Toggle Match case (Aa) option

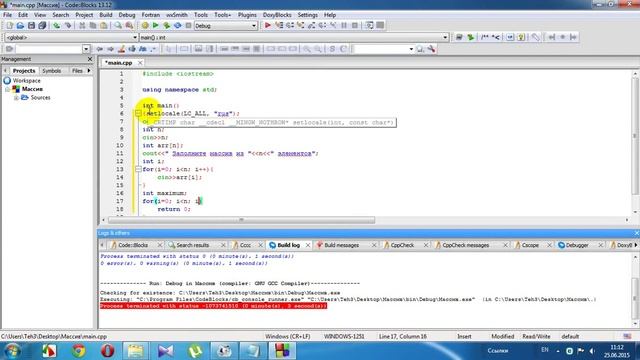tap(142, 49)
